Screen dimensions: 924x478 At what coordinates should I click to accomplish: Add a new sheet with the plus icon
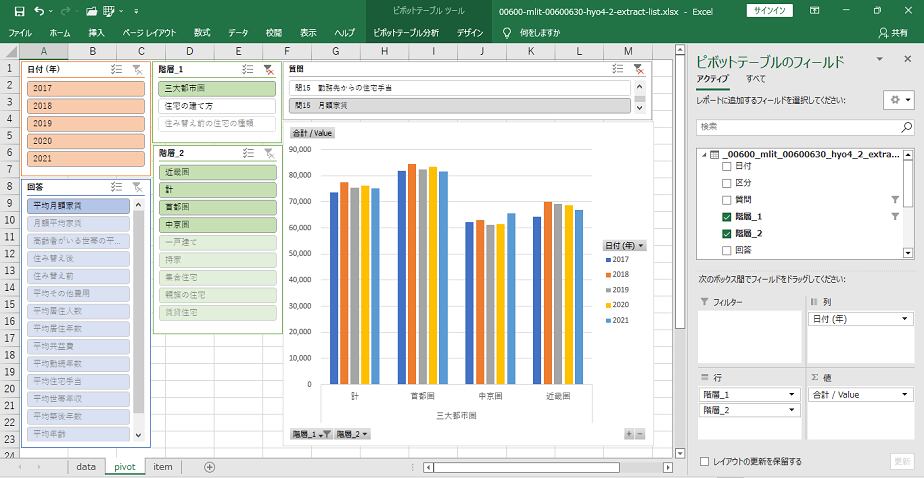[x=209, y=467]
